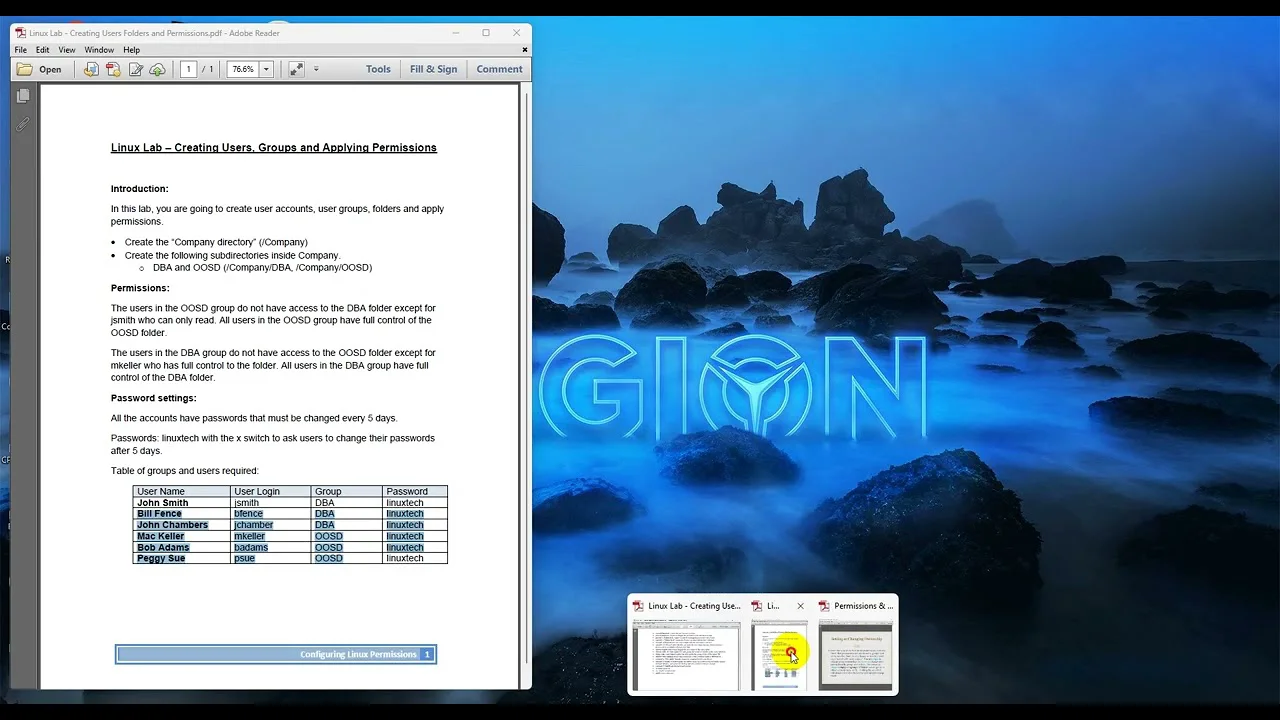Click the Open label in the toolbar
The width and height of the screenshot is (1280, 720).
(50, 70)
